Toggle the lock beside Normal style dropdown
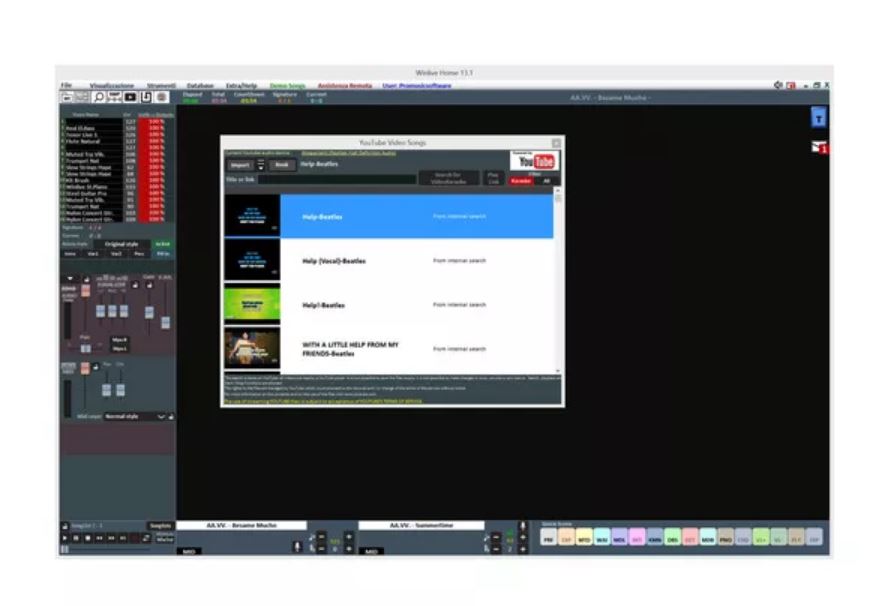The width and height of the screenshot is (886, 606). [x=171, y=417]
